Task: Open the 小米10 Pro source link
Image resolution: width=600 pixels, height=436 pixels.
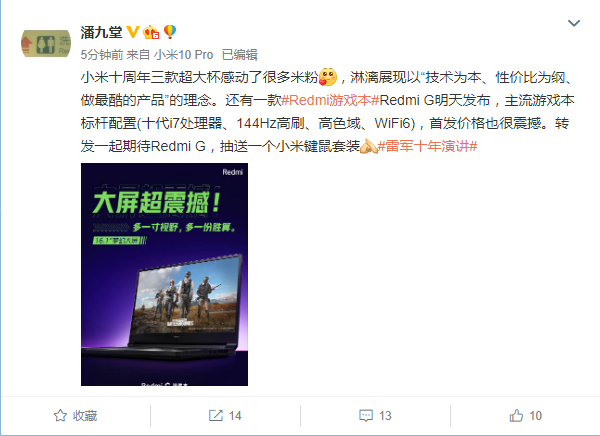Action: [183, 55]
